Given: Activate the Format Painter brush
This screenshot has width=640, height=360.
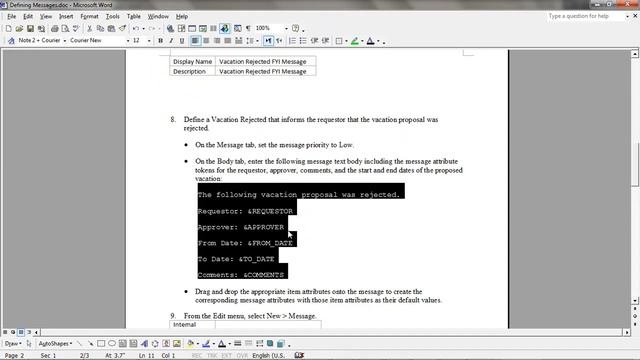Looking at the screenshot, I should point(122,29).
